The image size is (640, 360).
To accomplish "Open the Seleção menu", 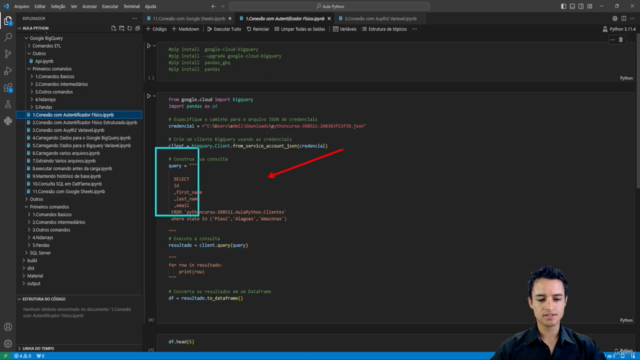I will (x=58, y=6).
